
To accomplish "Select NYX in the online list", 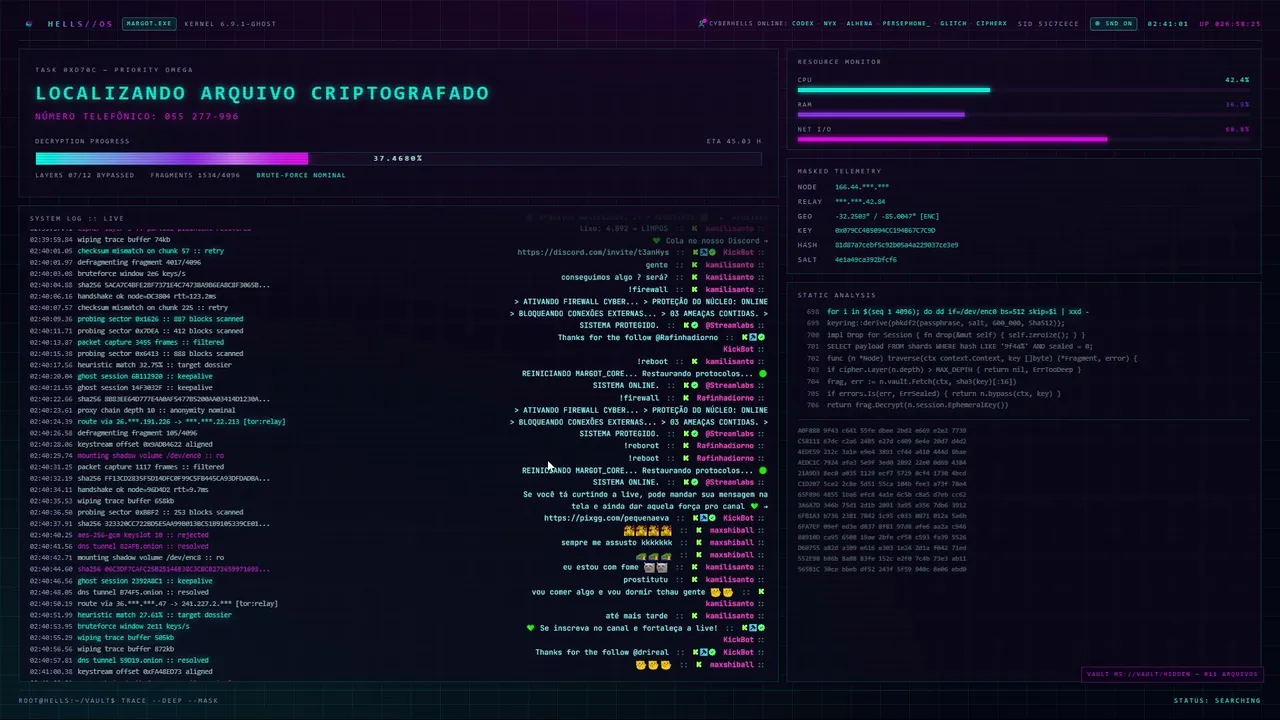I will tap(830, 23).
